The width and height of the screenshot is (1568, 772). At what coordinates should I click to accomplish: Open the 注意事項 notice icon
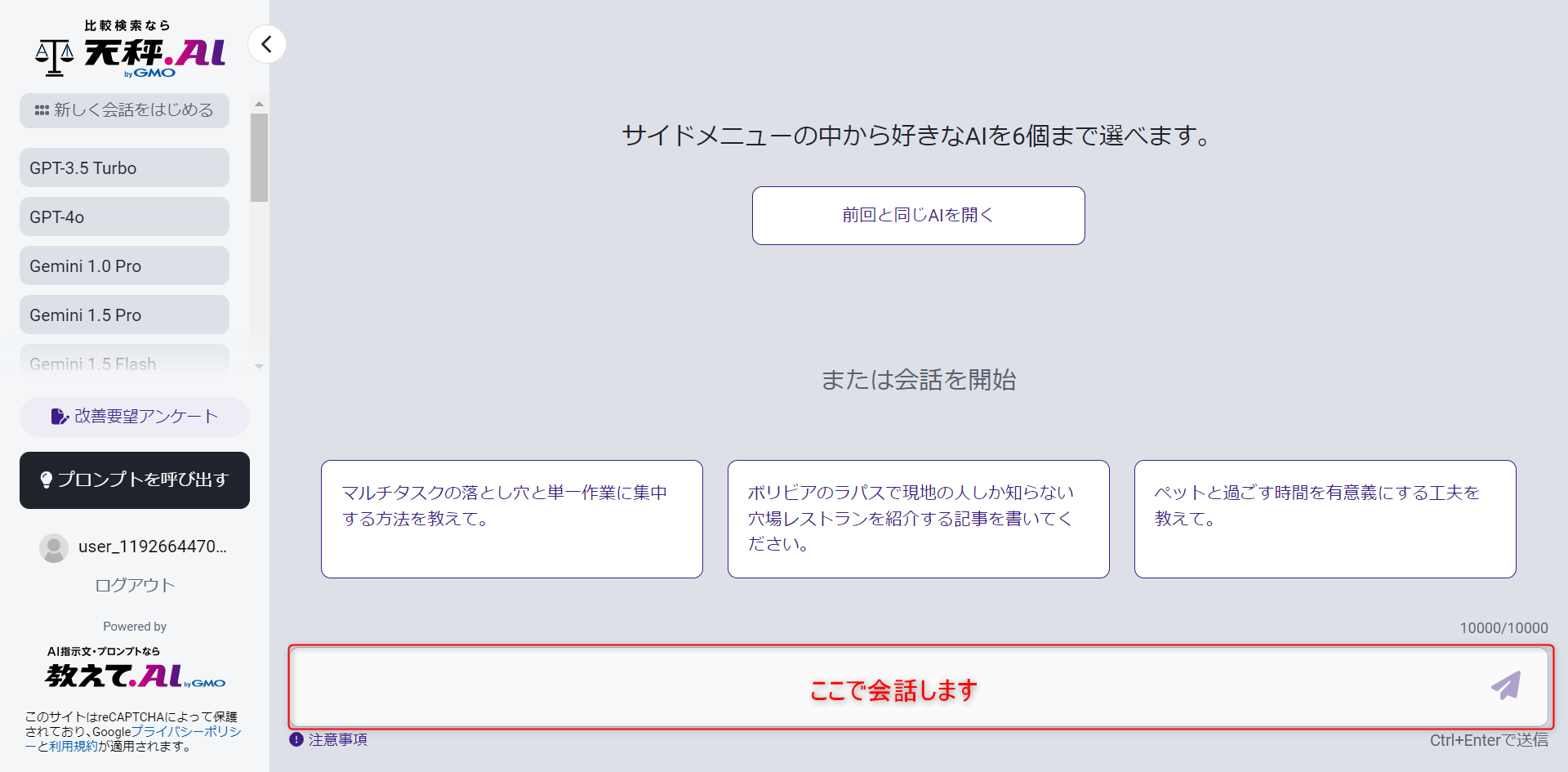(296, 739)
